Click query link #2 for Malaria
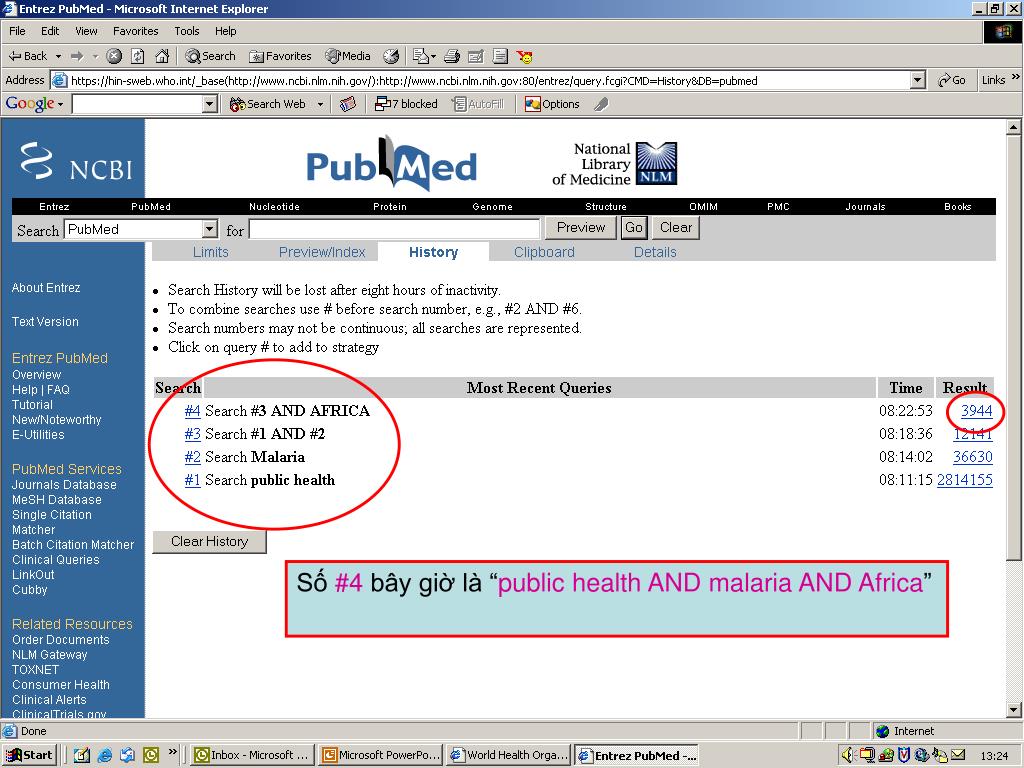This screenshot has width=1024, height=768. click(192, 457)
